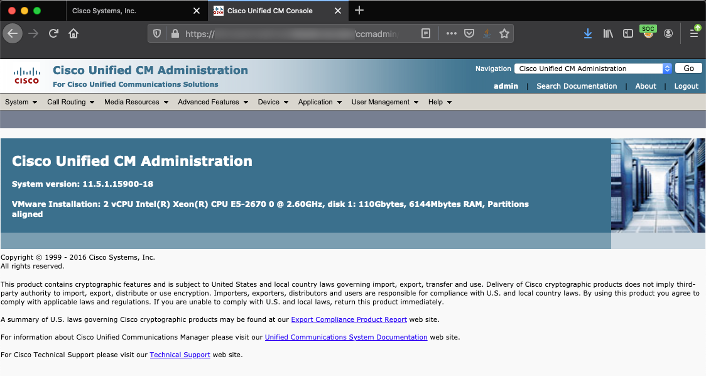Click the SOC extension icon
Viewport: 706px width, 376px height.
point(648,32)
